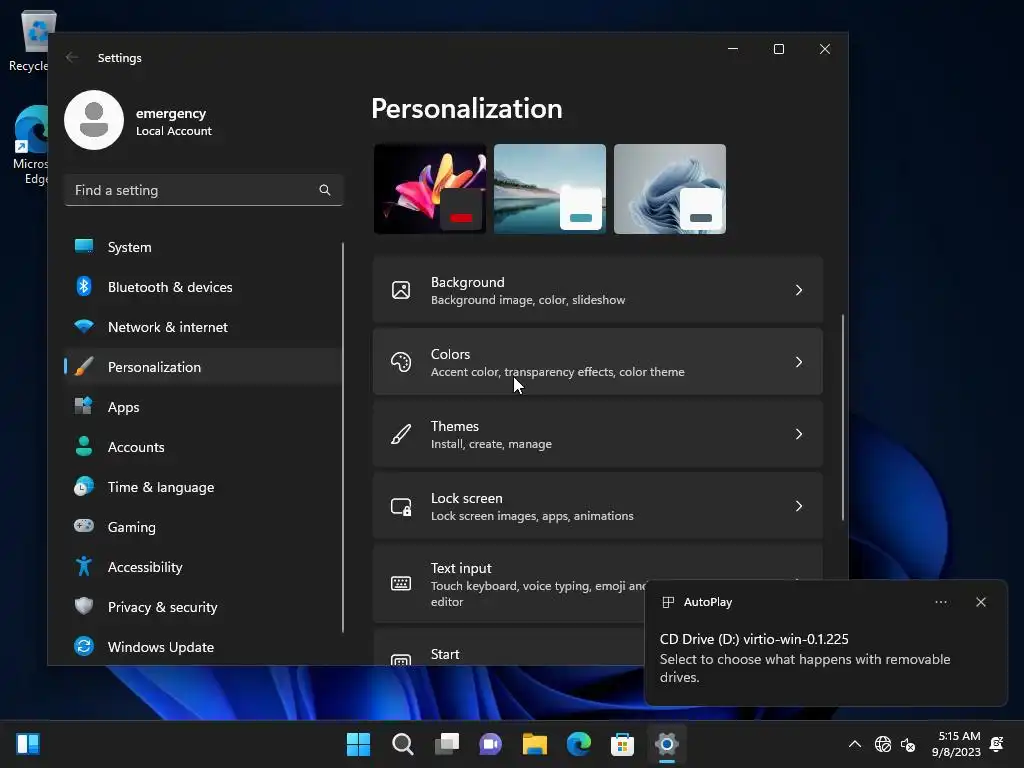Viewport: 1024px width, 768px height.
Task: Apply the light bloom theme thumbnail
Action: click(x=670, y=189)
